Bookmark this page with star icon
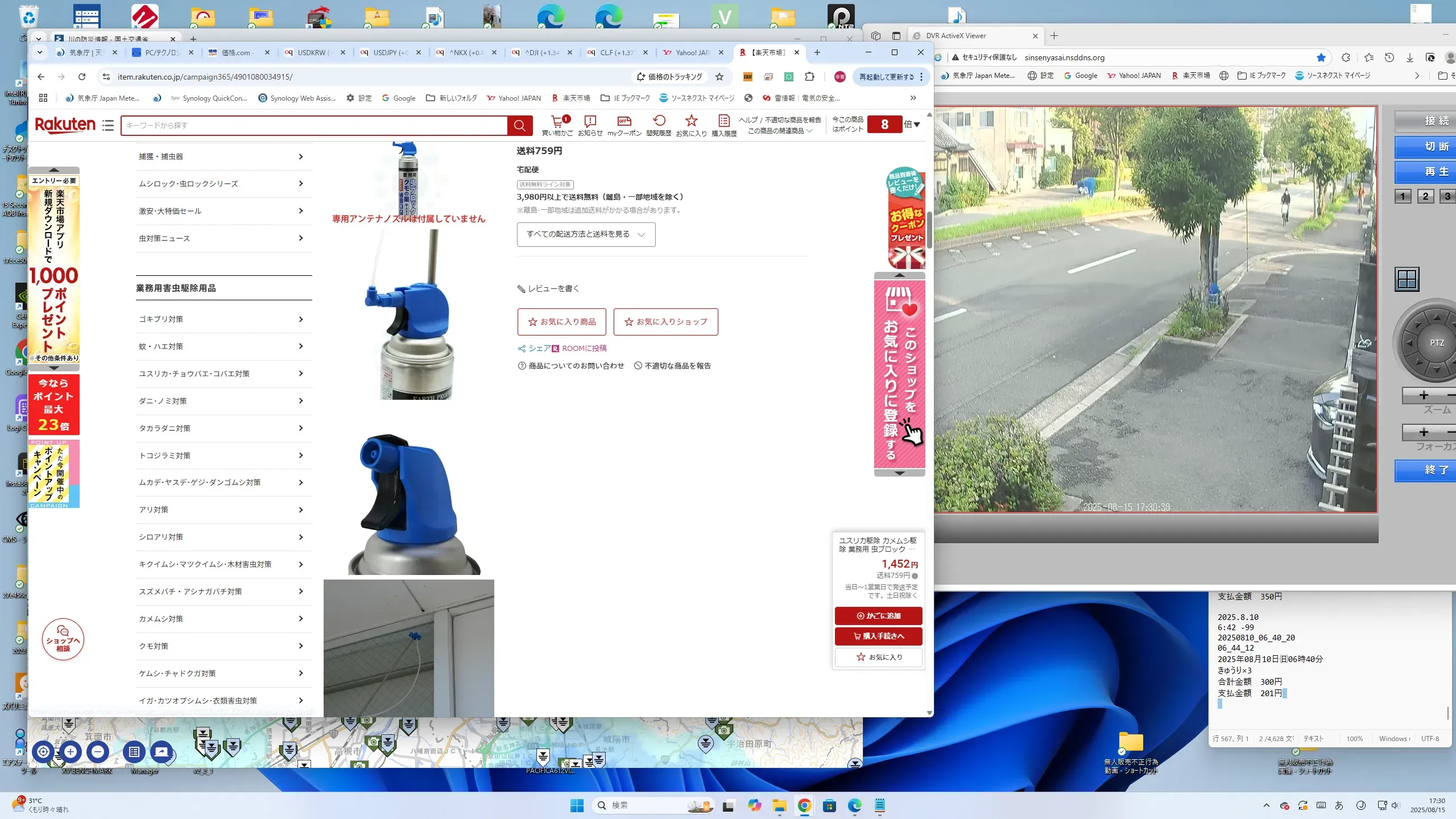Viewport: 1456px width, 819px height. 719,77
